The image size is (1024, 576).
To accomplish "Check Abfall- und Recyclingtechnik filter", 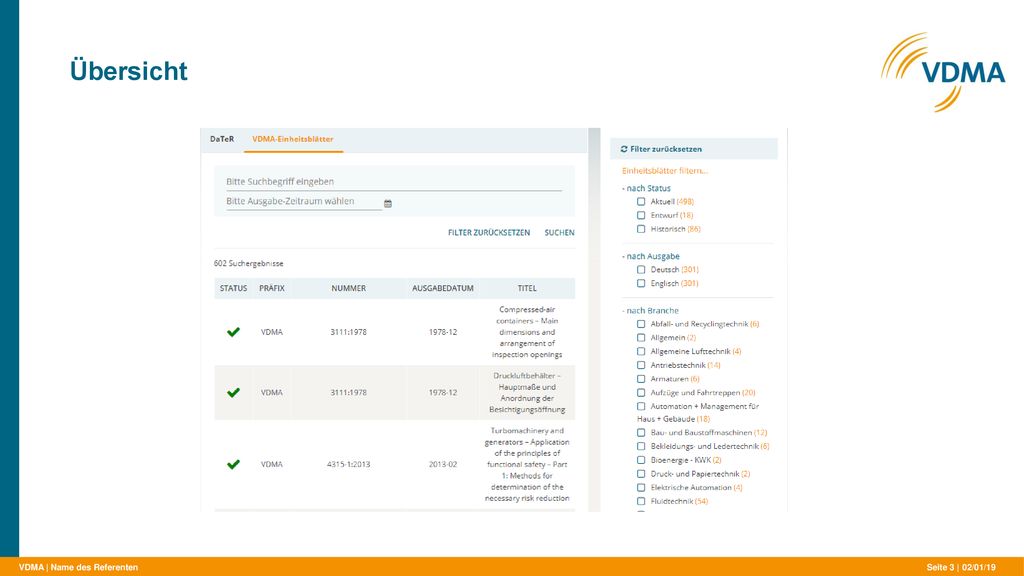I will pos(641,324).
